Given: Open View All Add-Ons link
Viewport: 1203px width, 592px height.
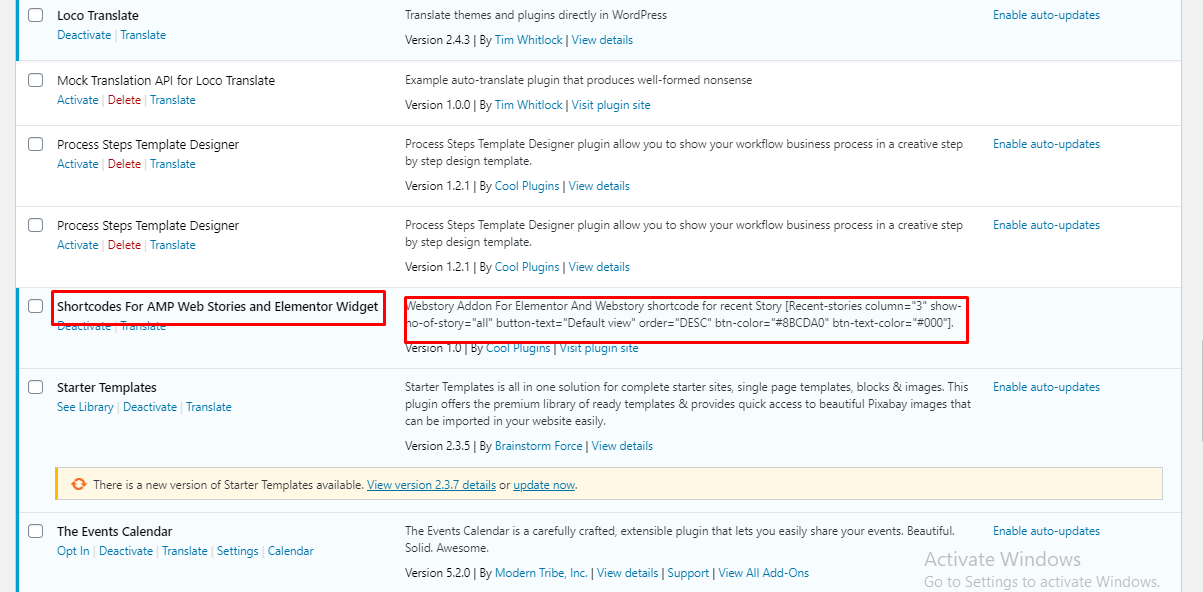Looking at the screenshot, I should (x=764, y=573).
